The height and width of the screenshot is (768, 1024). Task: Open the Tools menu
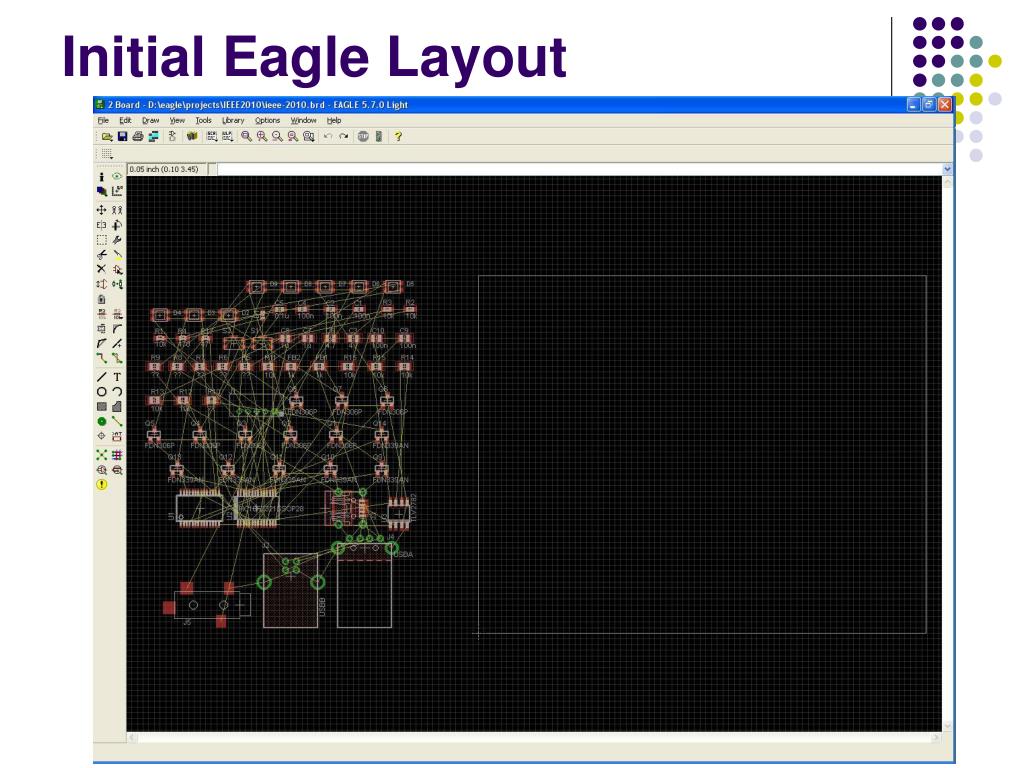tap(204, 121)
